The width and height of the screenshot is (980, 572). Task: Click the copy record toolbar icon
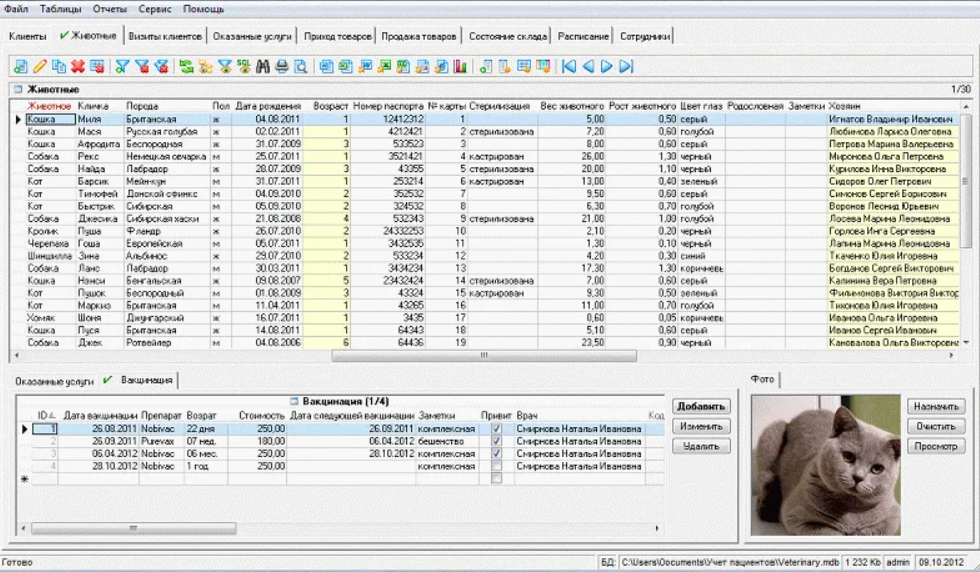pyautogui.click(x=59, y=66)
